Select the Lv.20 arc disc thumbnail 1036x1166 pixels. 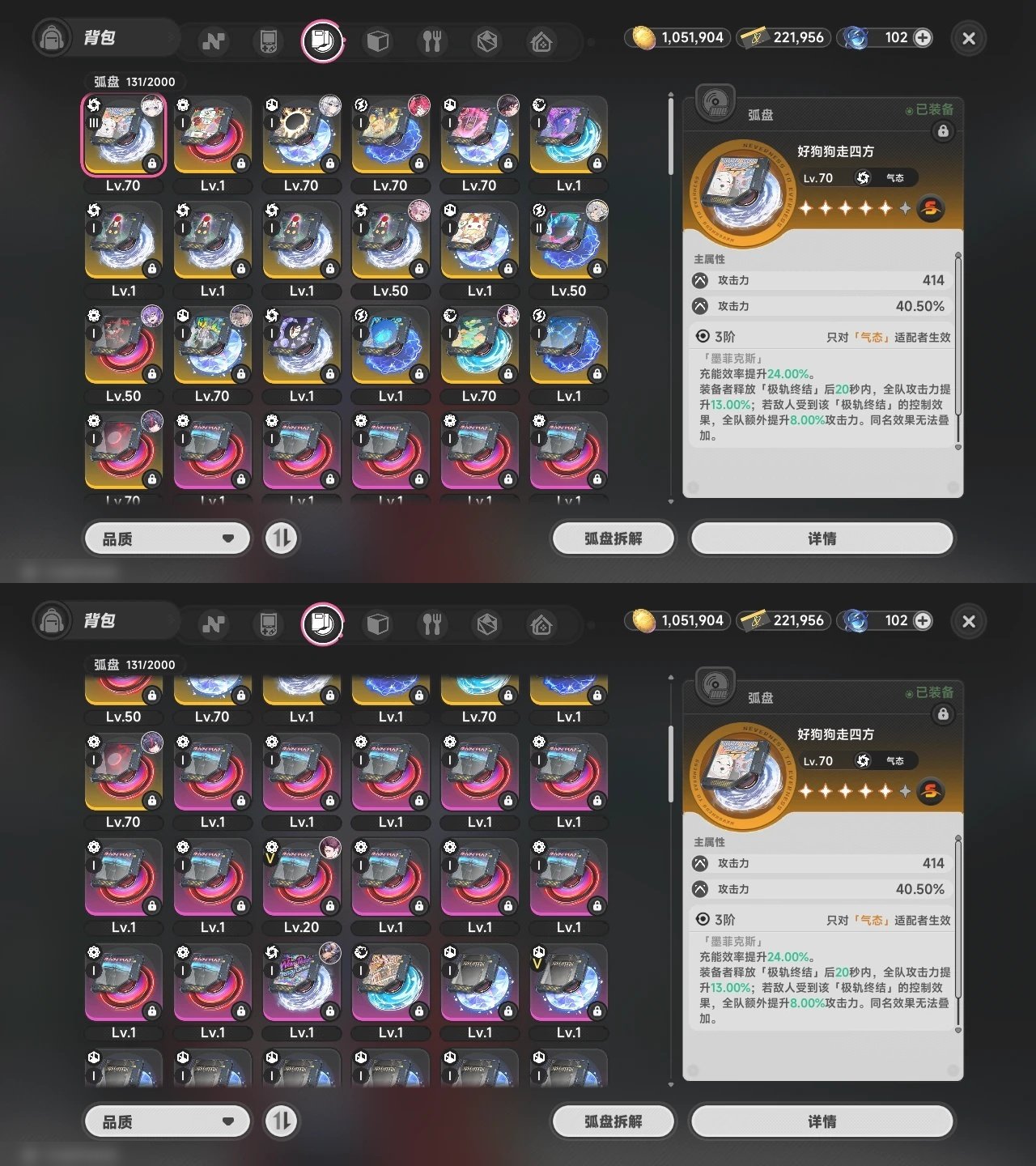coord(301,879)
